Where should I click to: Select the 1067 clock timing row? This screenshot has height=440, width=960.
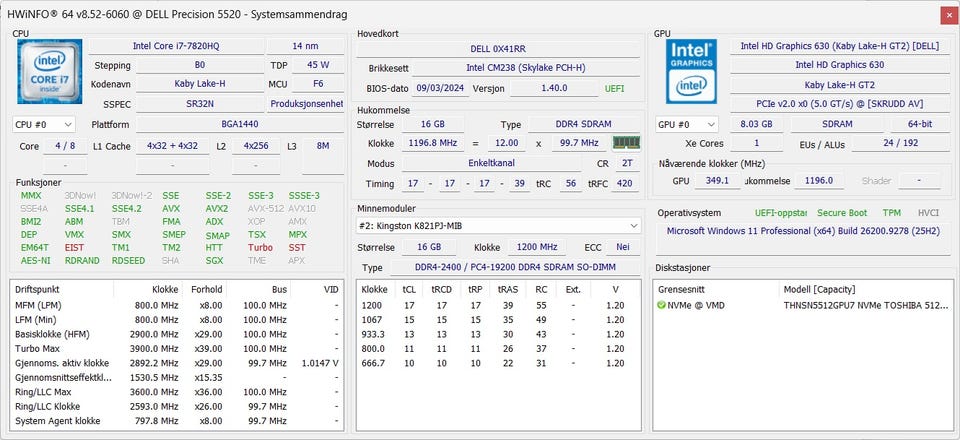(498, 319)
